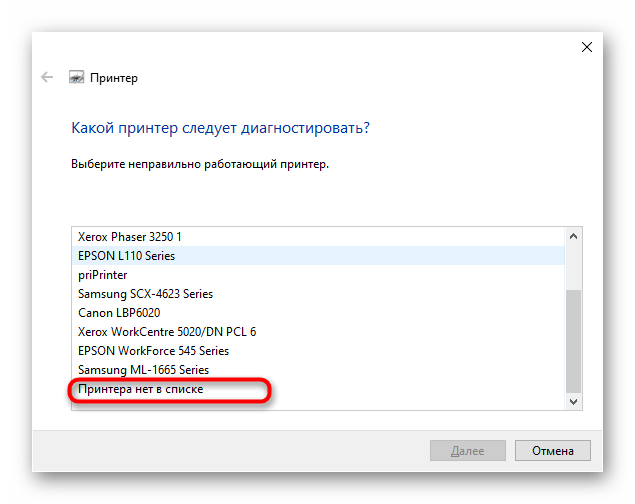Select the 'Принтера нет в списке' option
This screenshot has height=504, width=635.
pyautogui.click(x=140, y=389)
